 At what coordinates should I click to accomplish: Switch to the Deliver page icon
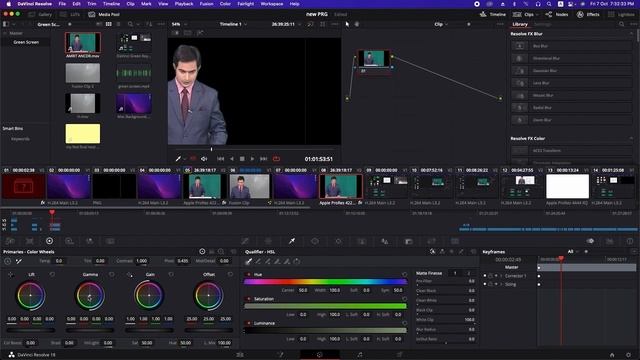(399, 355)
